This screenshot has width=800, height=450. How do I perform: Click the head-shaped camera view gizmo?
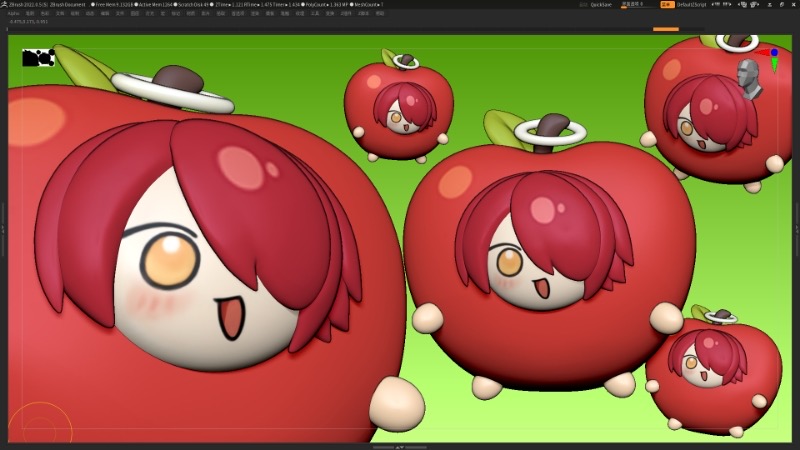coord(749,78)
